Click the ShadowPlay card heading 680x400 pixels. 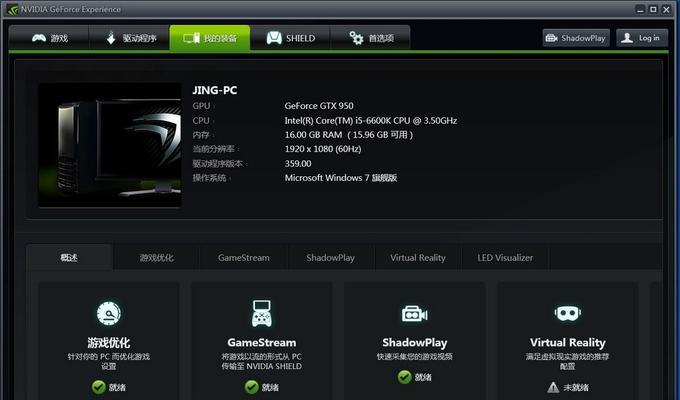415,343
